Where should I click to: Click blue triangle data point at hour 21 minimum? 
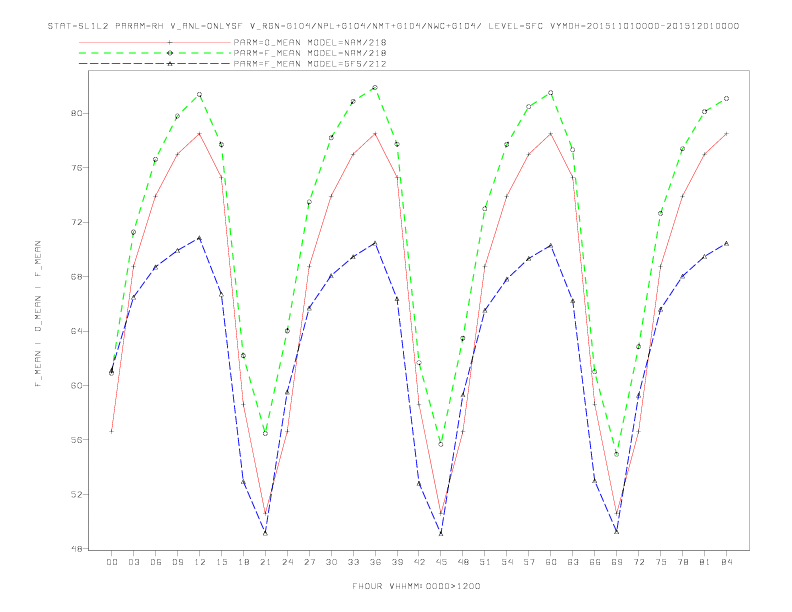coord(265,533)
